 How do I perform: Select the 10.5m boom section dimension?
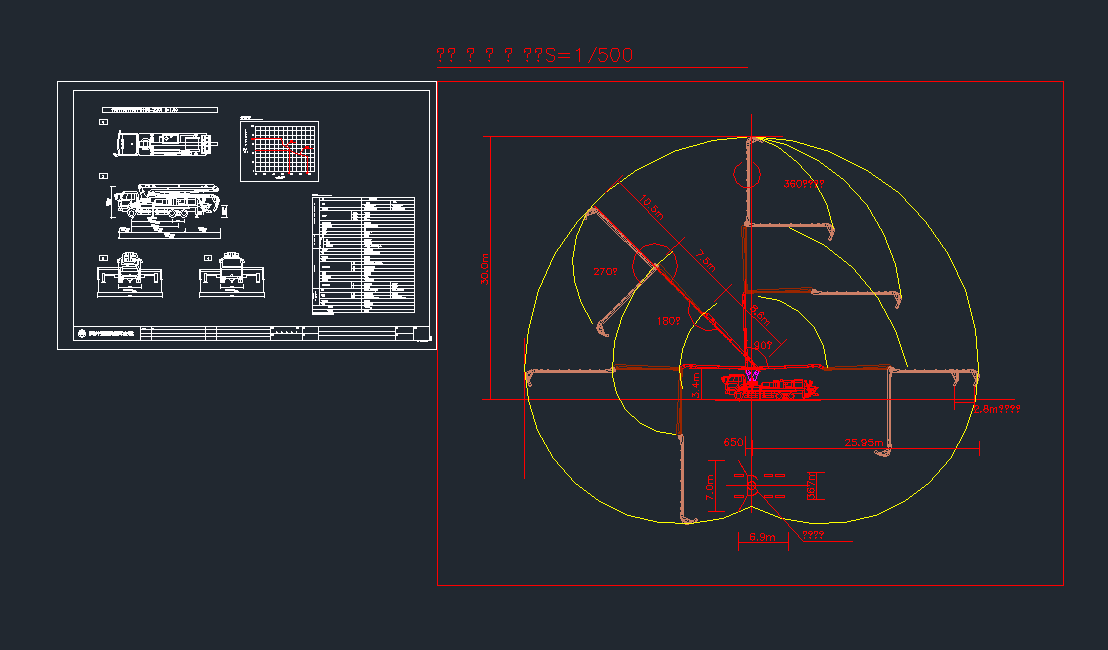pos(652,207)
